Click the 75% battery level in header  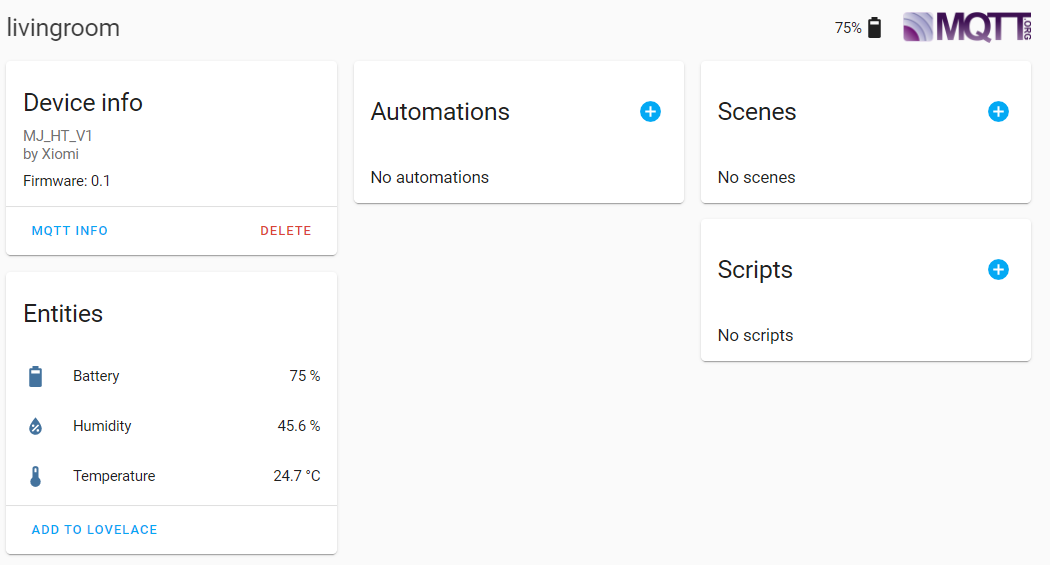point(848,28)
